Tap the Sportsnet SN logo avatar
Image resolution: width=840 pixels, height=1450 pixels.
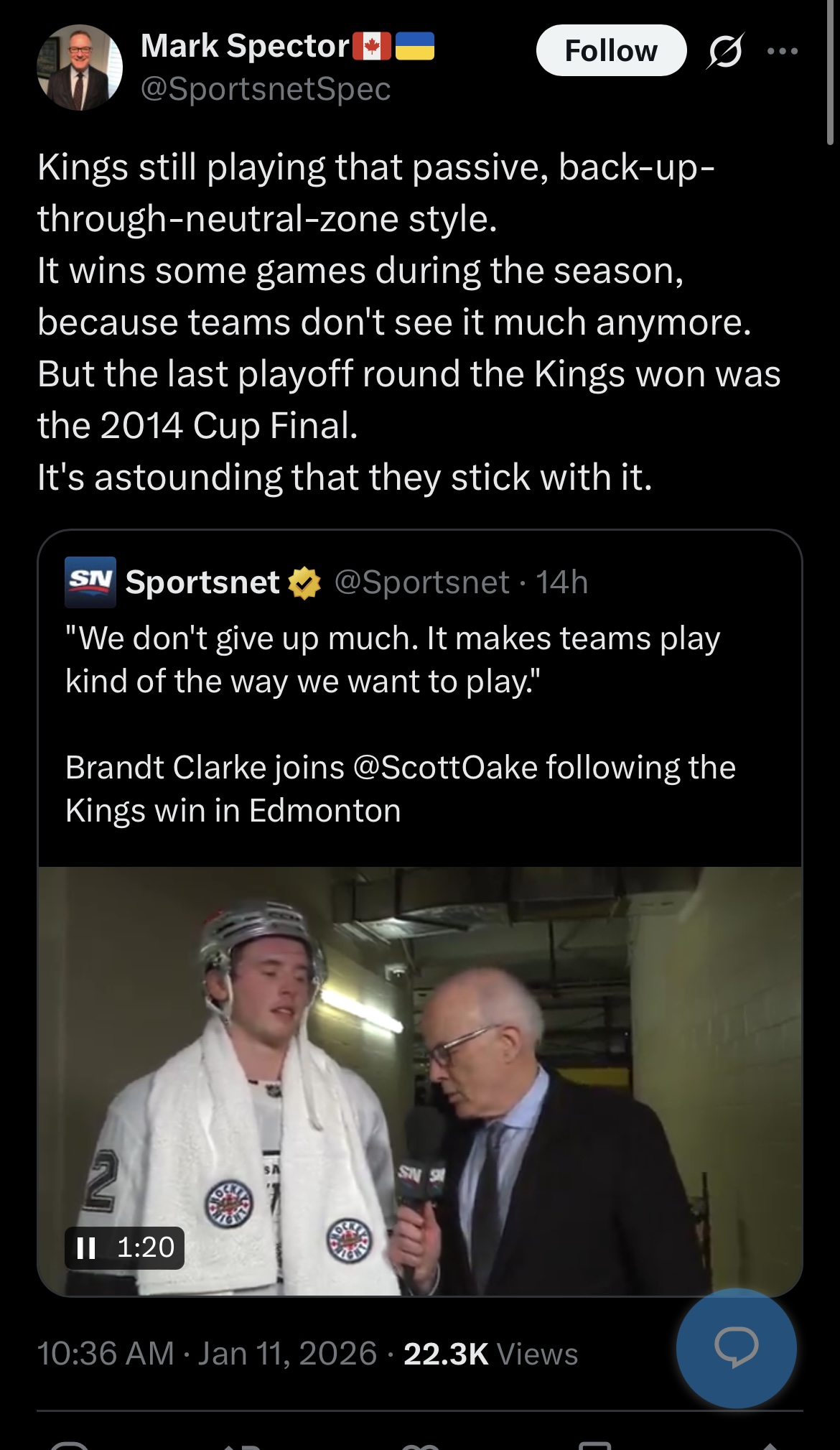tap(90, 581)
